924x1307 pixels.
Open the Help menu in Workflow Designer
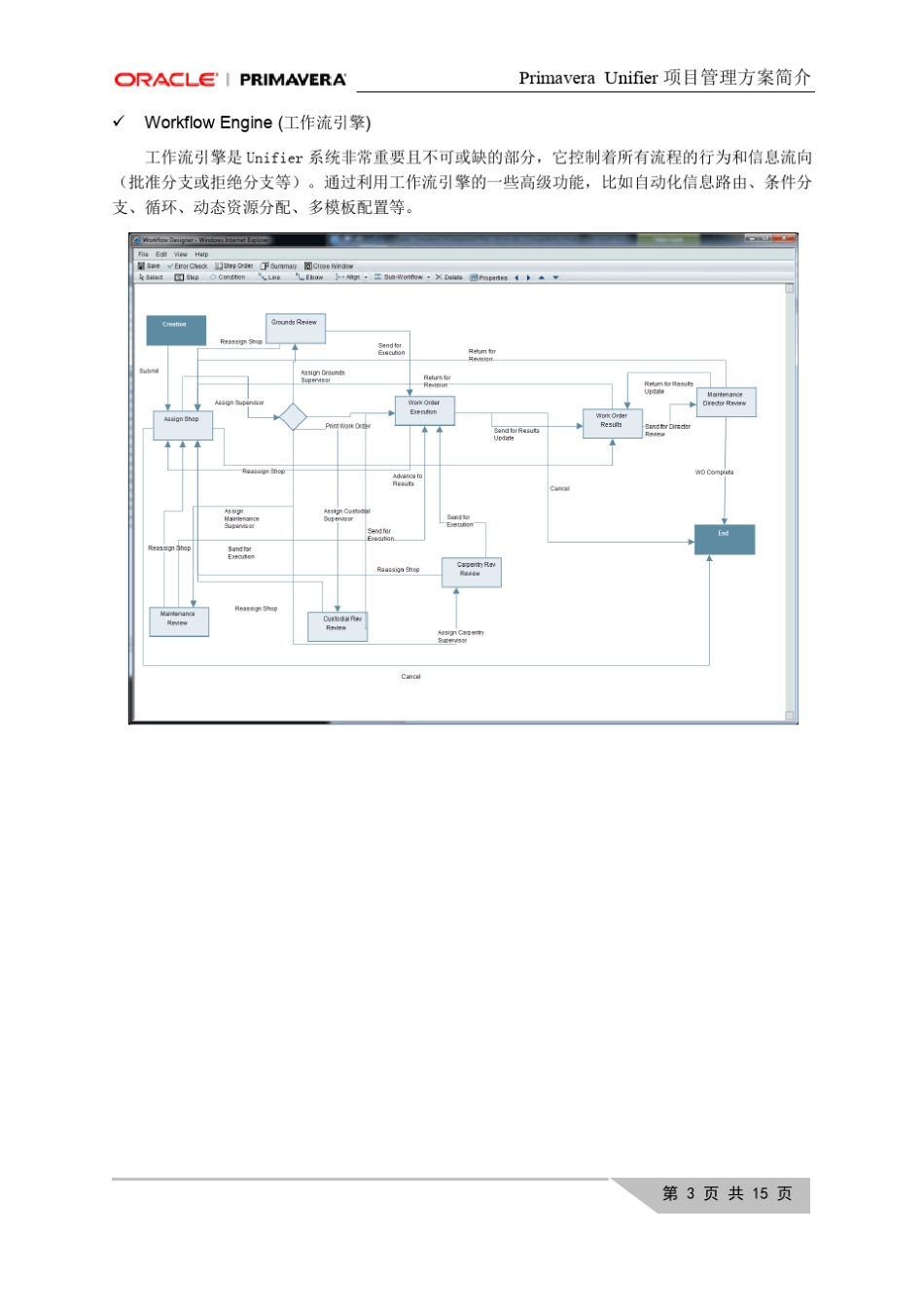pos(201,255)
